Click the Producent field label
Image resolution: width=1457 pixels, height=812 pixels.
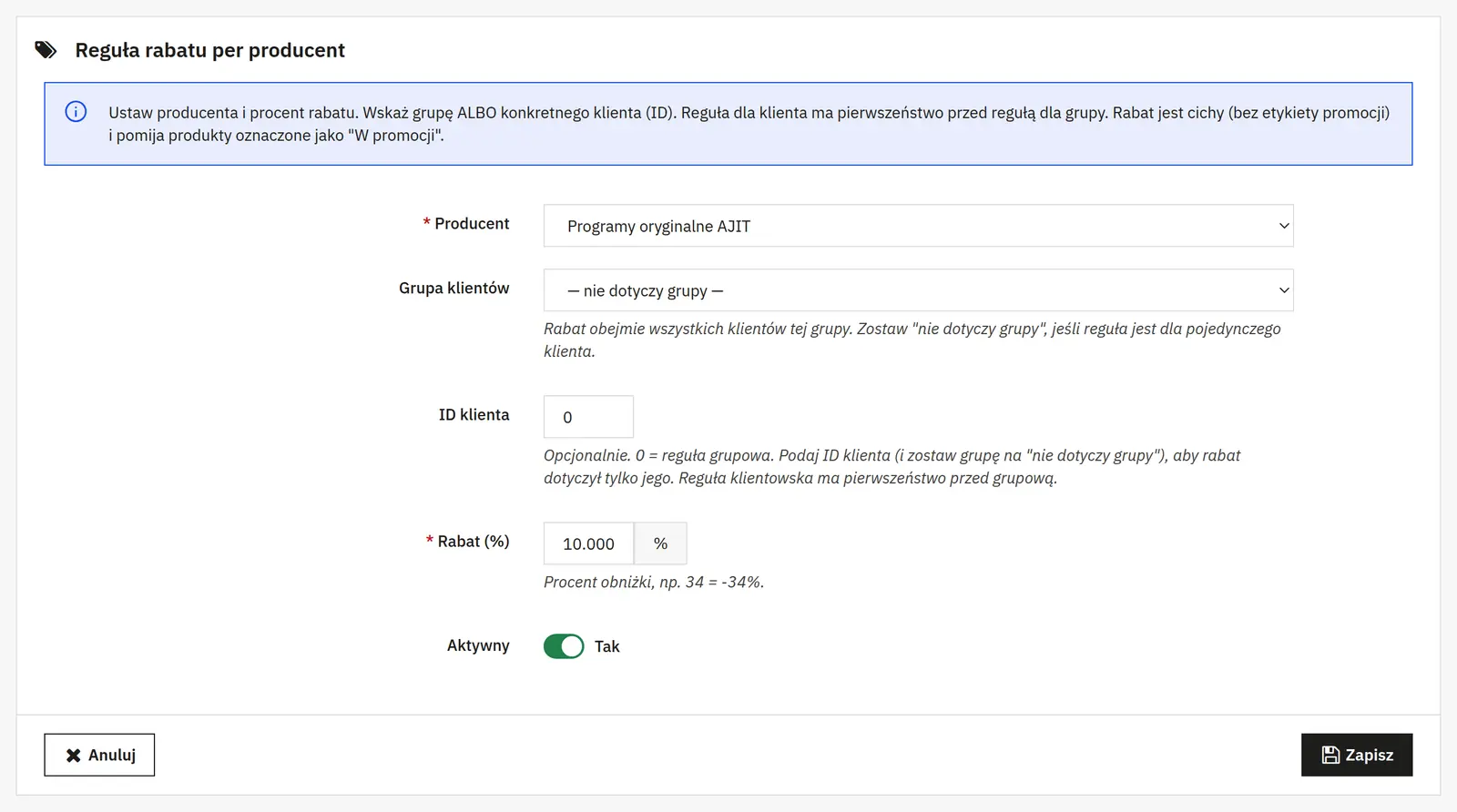click(x=472, y=224)
